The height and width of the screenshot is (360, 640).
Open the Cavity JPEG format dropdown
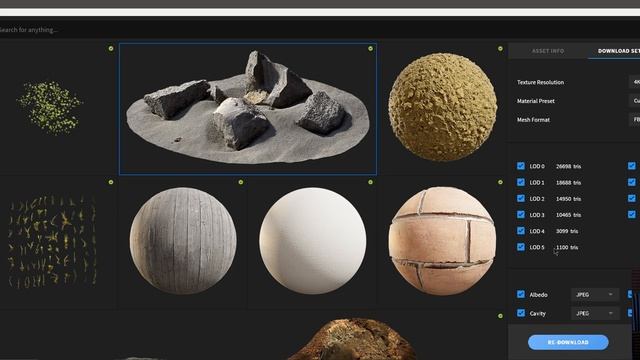click(x=595, y=313)
